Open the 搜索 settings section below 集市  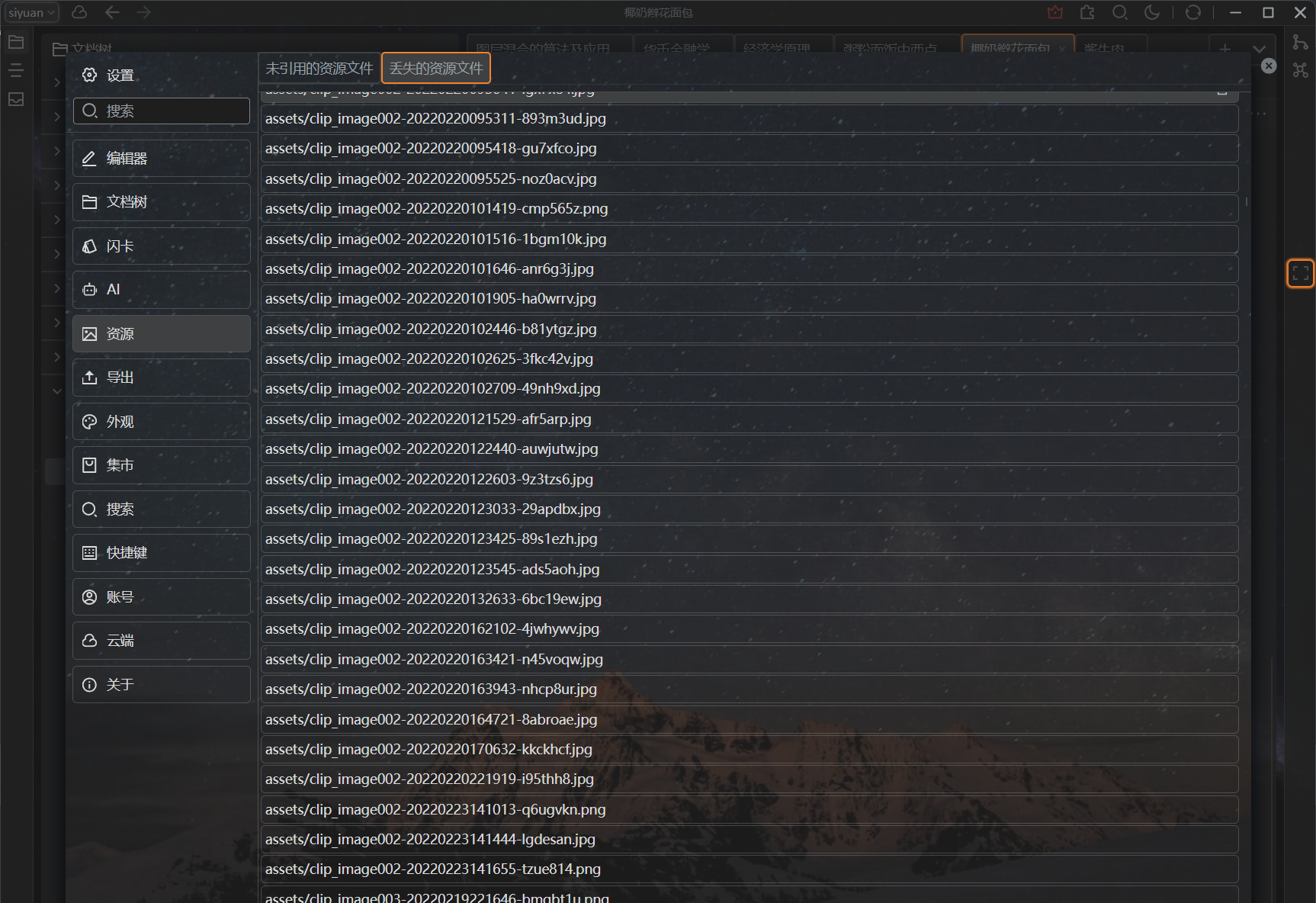pos(162,509)
